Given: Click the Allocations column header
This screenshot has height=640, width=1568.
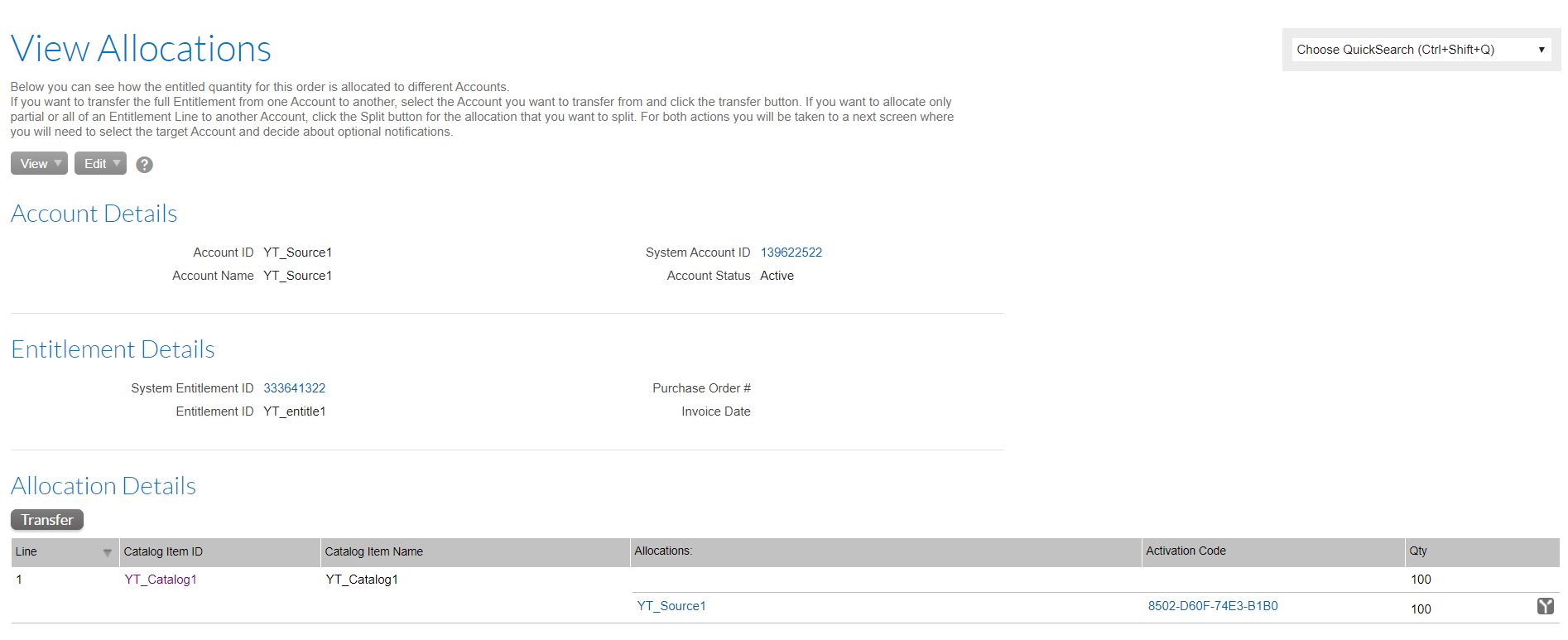Looking at the screenshot, I should [x=886, y=552].
